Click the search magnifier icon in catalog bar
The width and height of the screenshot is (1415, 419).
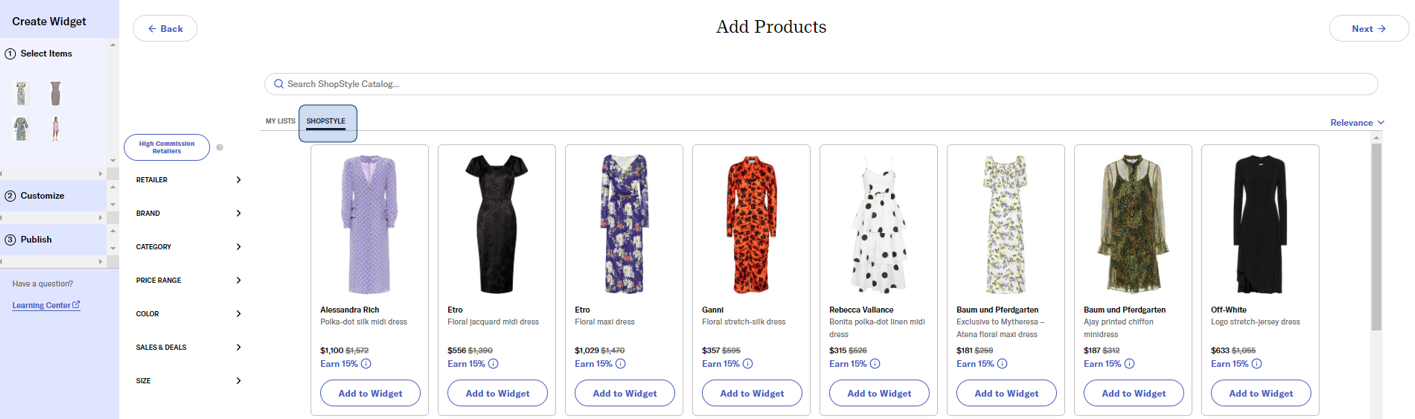coord(279,84)
